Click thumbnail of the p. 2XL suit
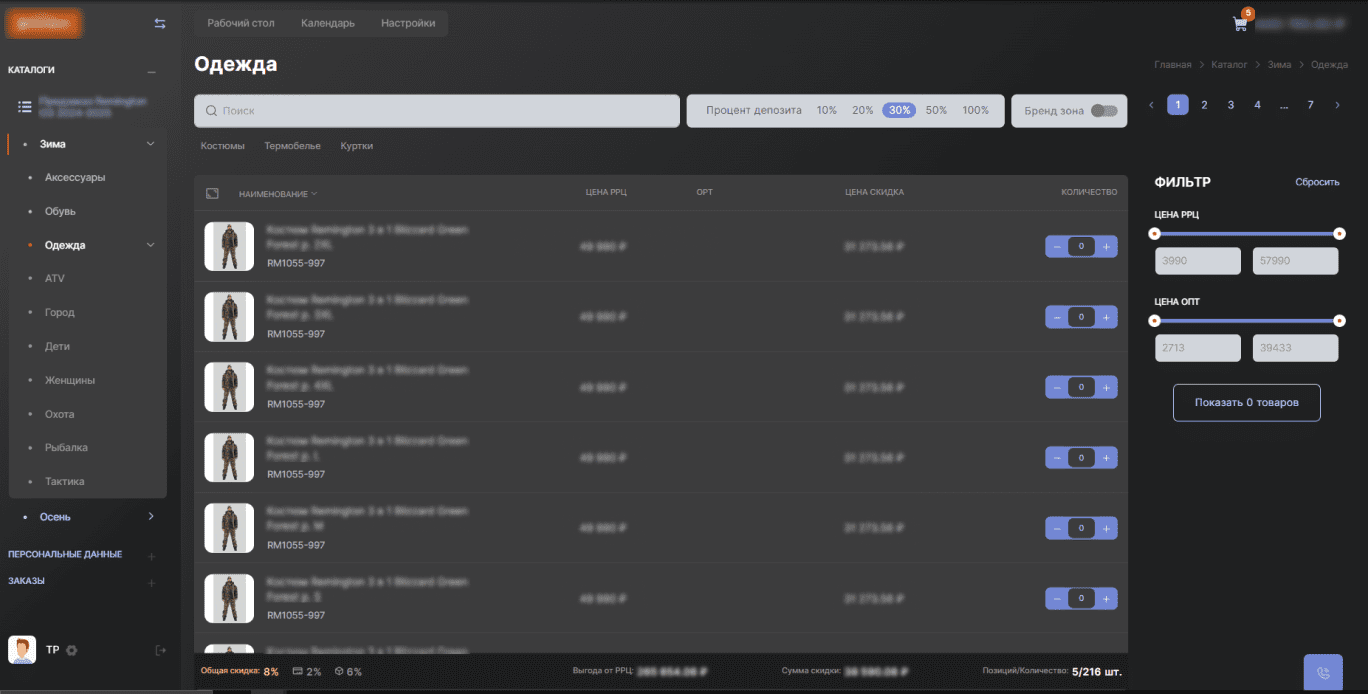The width and height of the screenshot is (1368, 694). [229, 246]
